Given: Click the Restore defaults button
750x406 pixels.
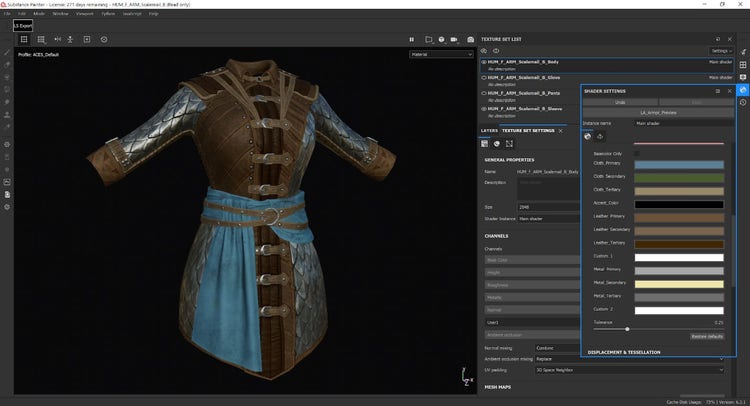Looking at the screenshot, I should coord(705,336).
